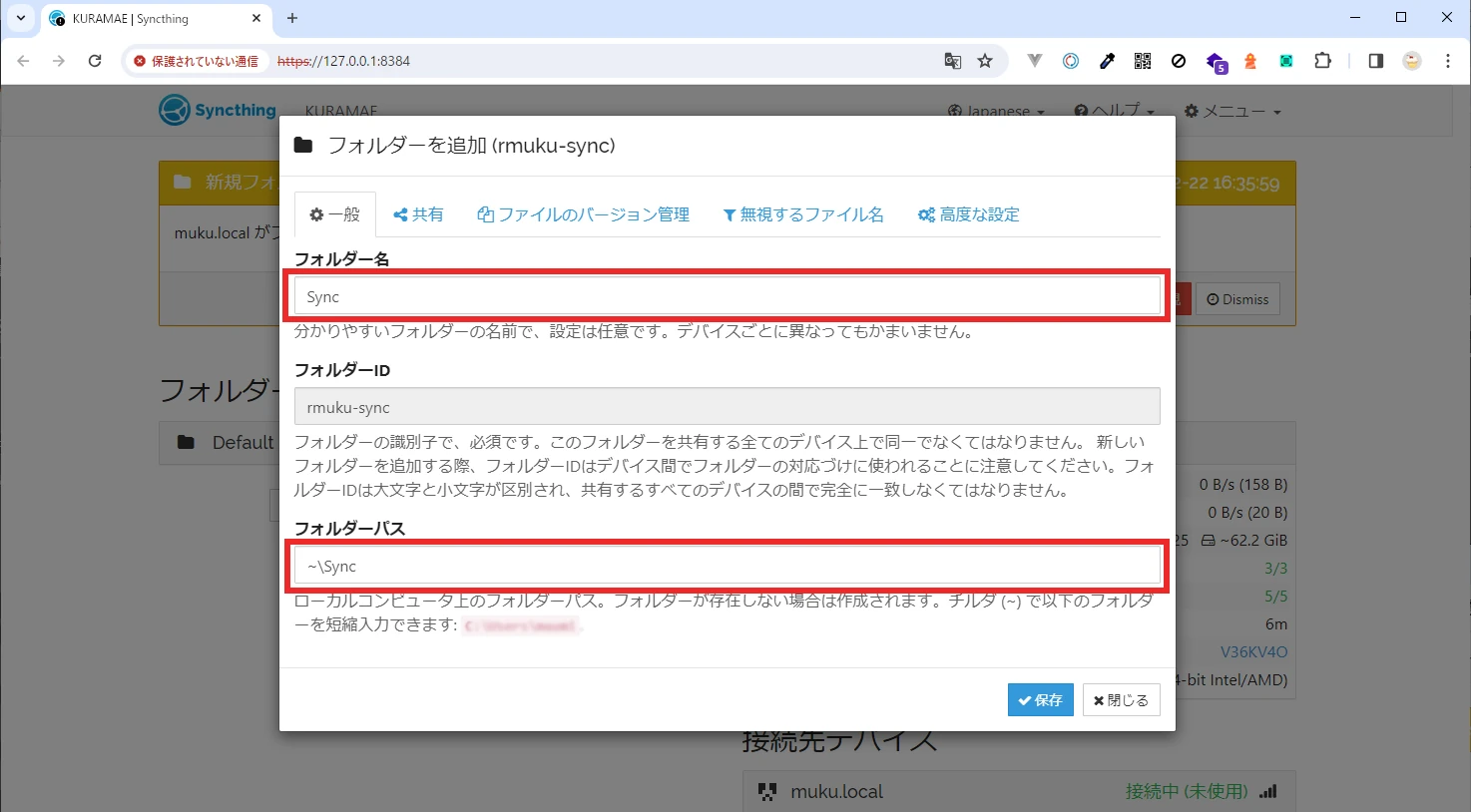Go forward to the next page
This screenshot has width=1471, height=812.
pos(59,61)
